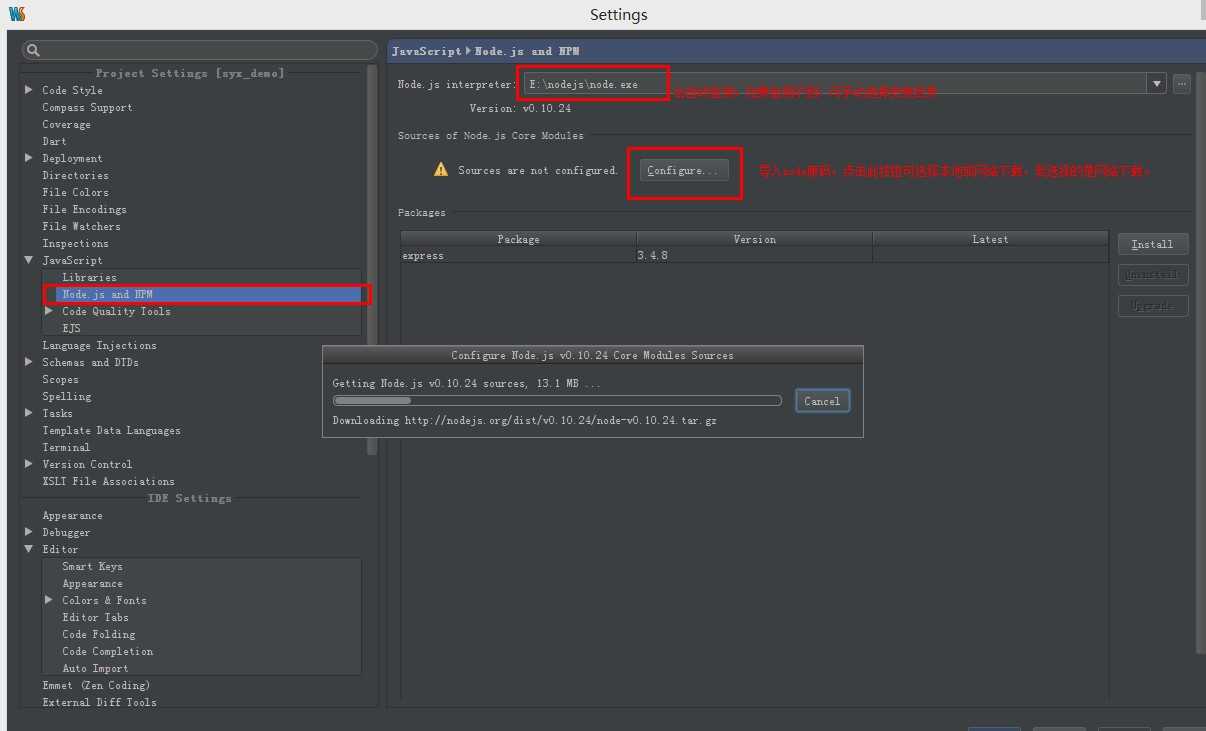
Task: Expand Schemas and DTDs node
Action: [x=29, y=362]
